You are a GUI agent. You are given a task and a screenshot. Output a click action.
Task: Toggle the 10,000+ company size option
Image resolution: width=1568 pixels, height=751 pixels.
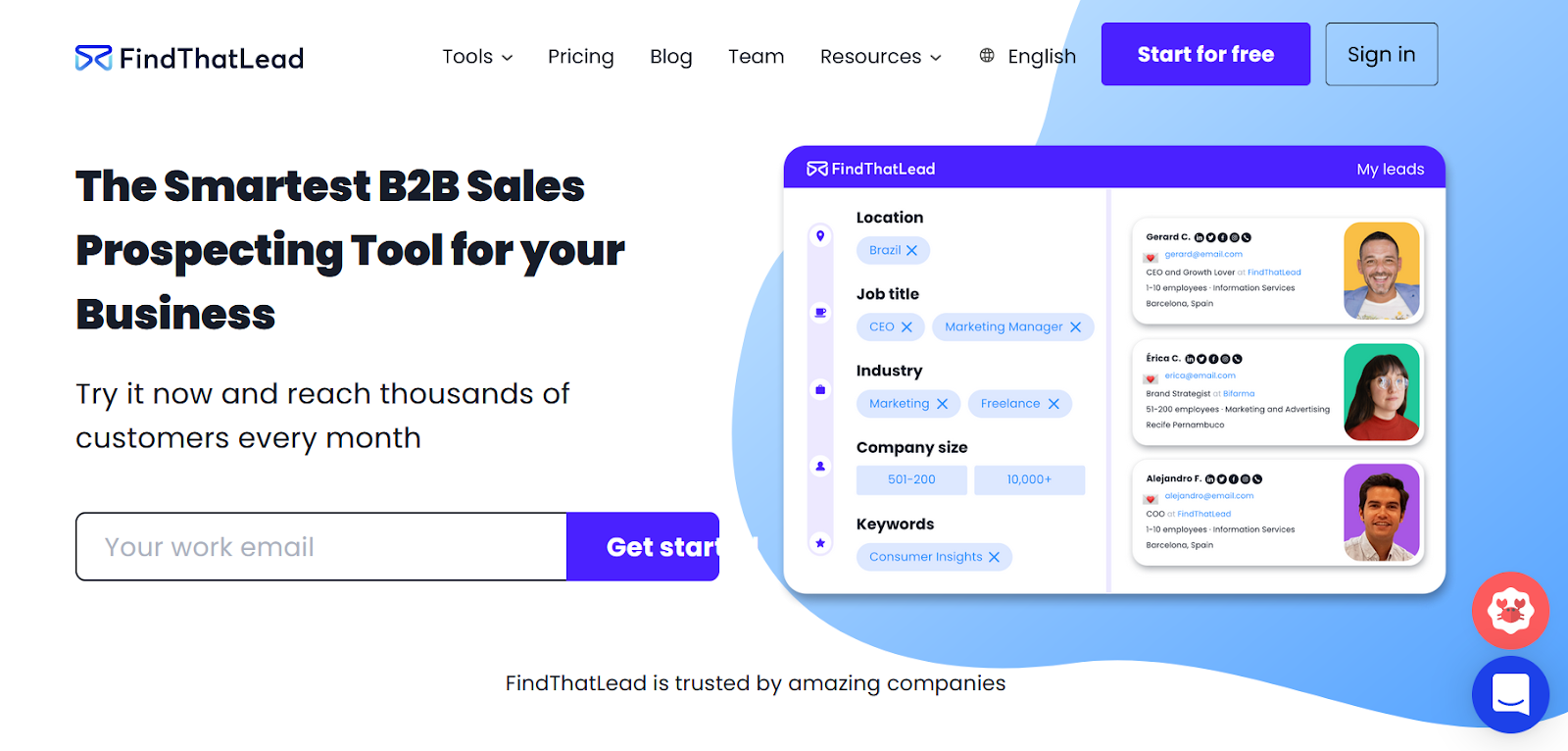[x=1029, y=479]
